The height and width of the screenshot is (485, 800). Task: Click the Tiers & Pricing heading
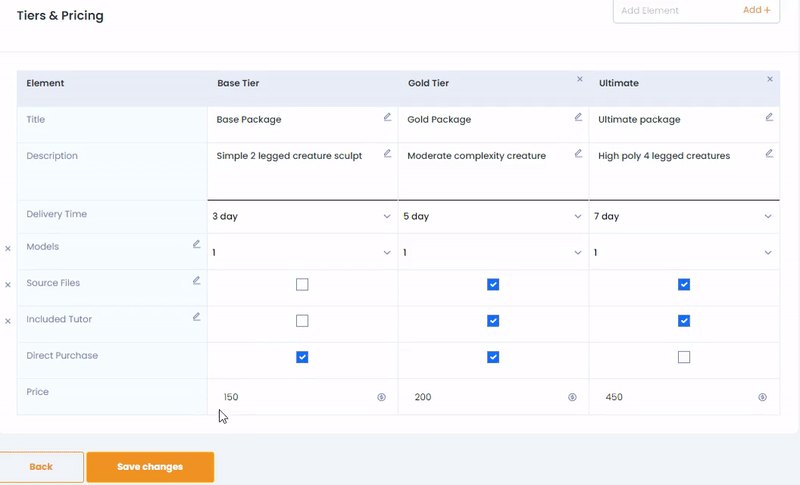[x=60, y=15]
